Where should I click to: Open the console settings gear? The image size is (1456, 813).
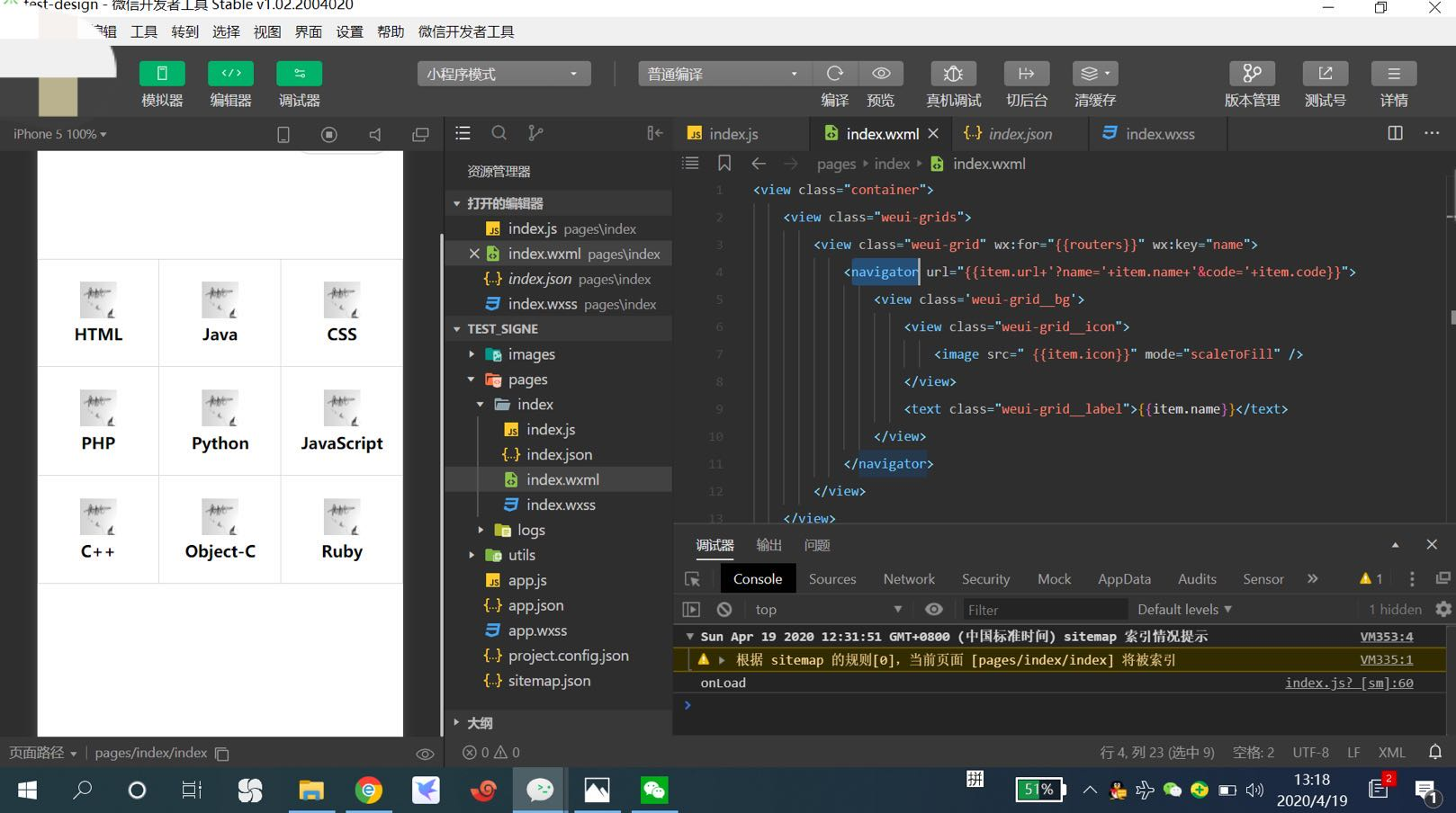pos(1443,609)
